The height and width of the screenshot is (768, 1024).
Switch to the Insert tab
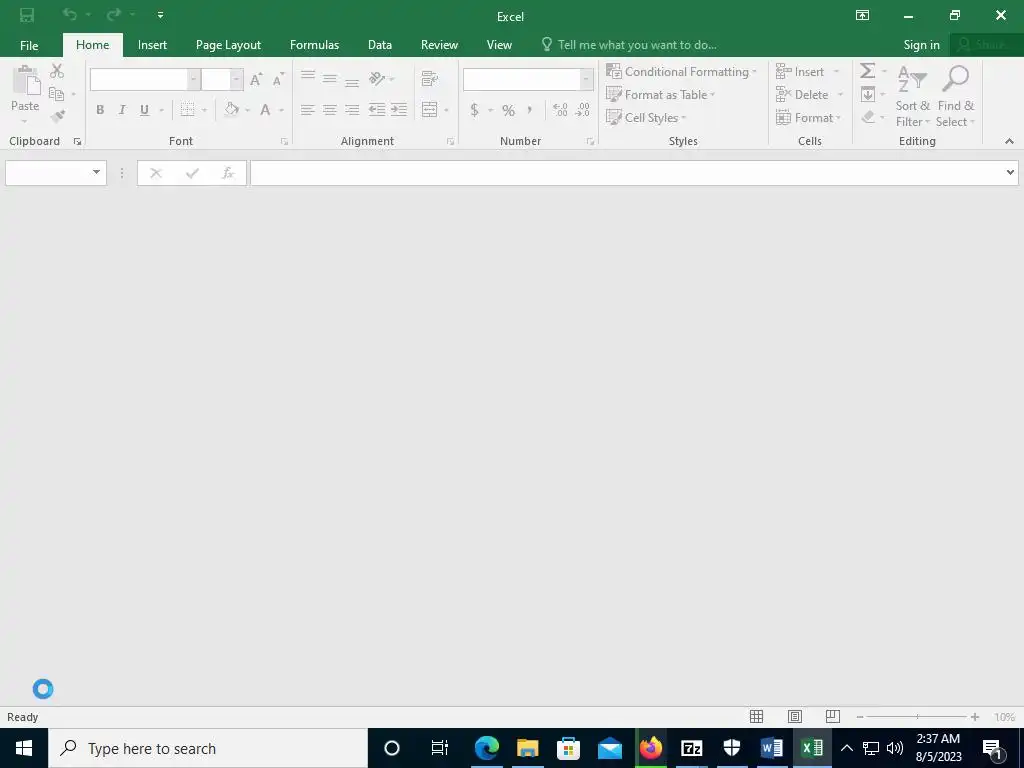coord(152,45)
